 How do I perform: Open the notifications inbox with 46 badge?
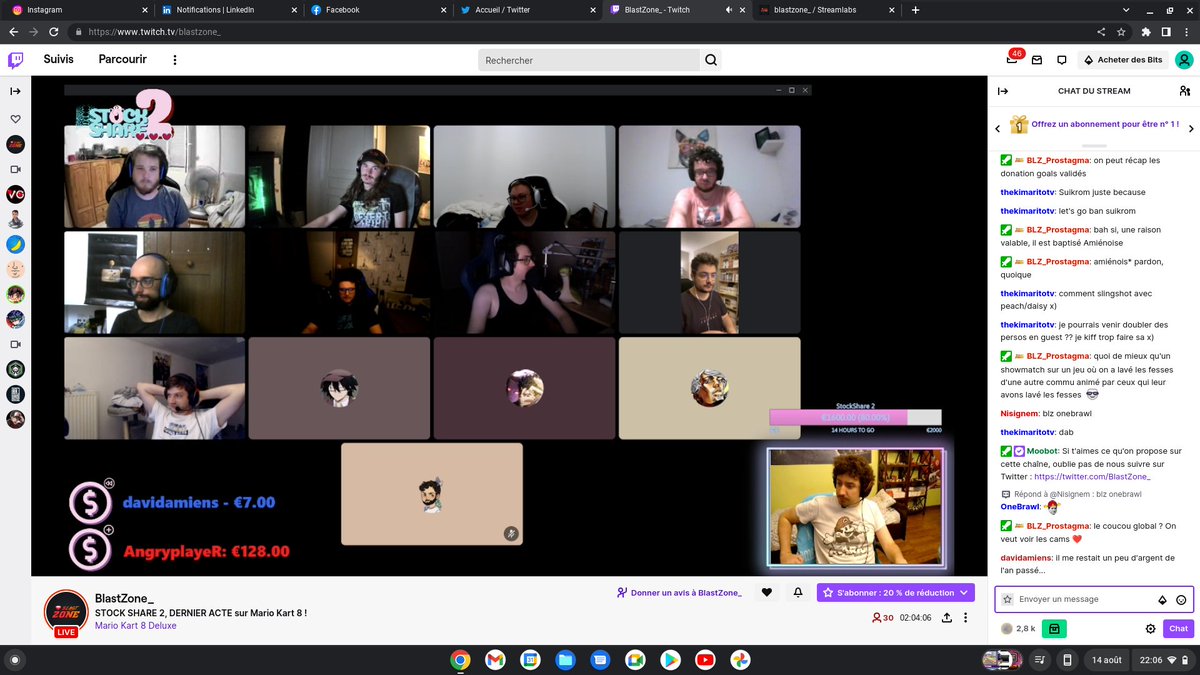click(x=1013, y=59)
